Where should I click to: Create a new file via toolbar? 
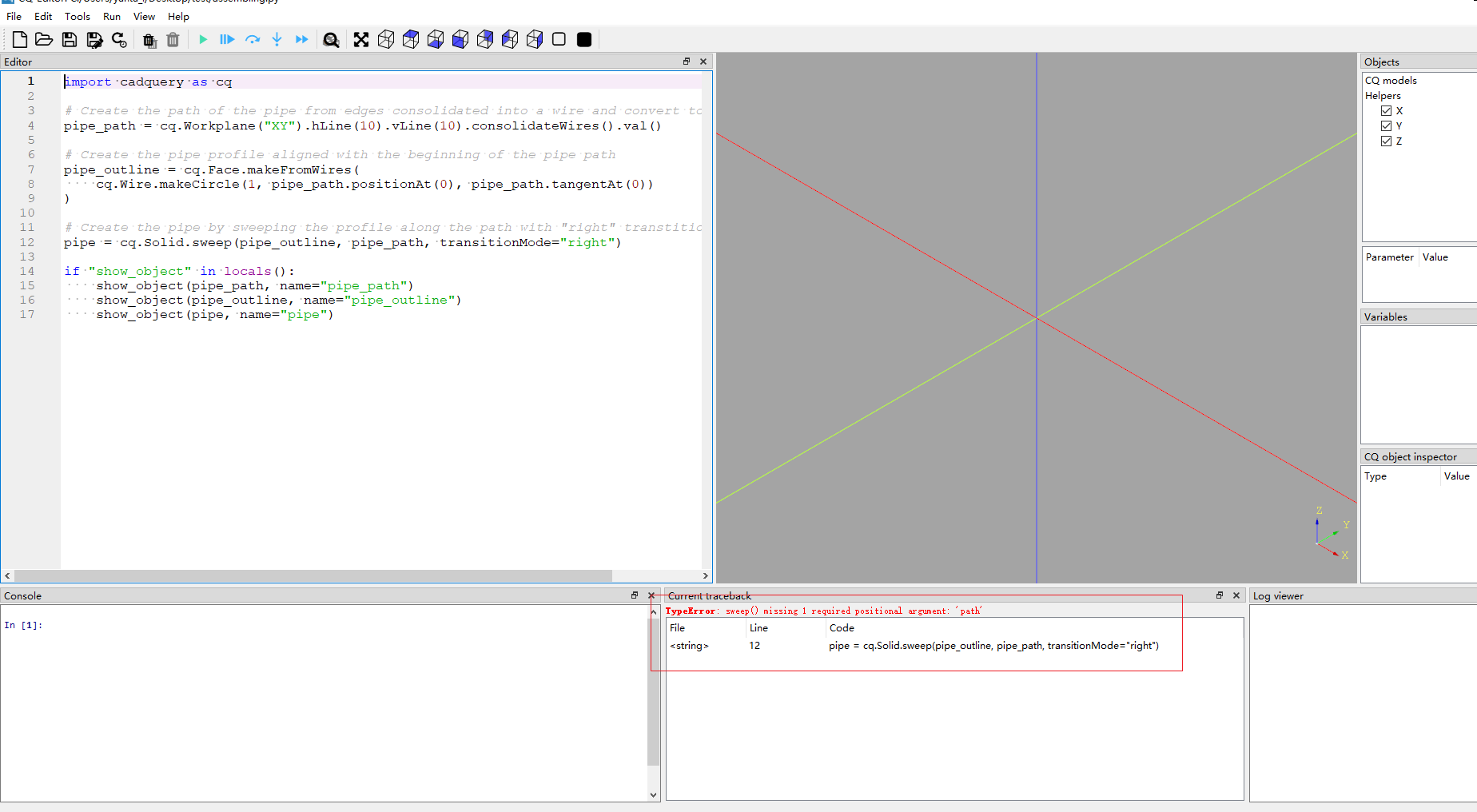[x=20, y=39]
